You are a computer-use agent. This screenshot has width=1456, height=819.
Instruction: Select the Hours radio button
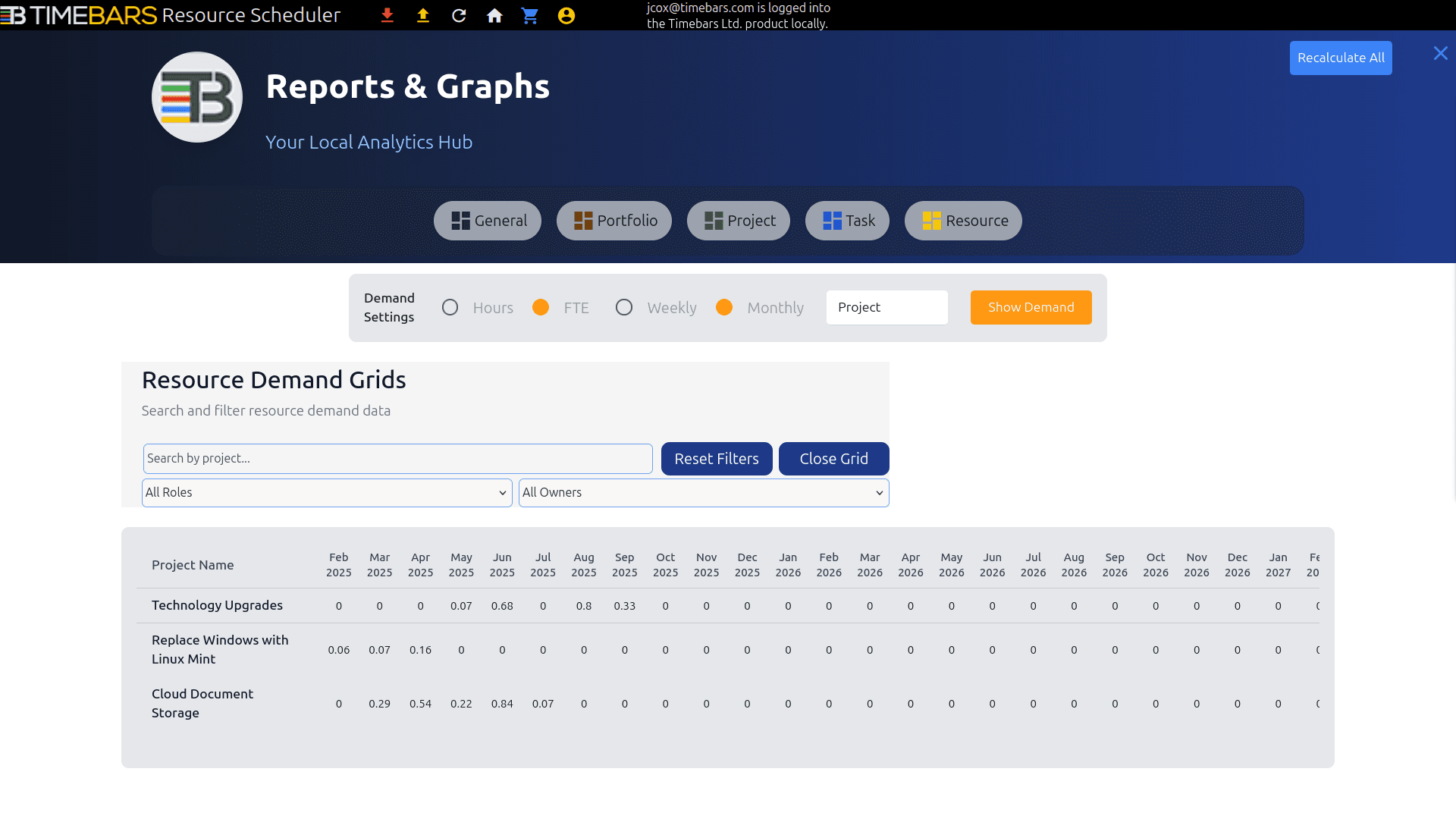(x=450, y=307)
